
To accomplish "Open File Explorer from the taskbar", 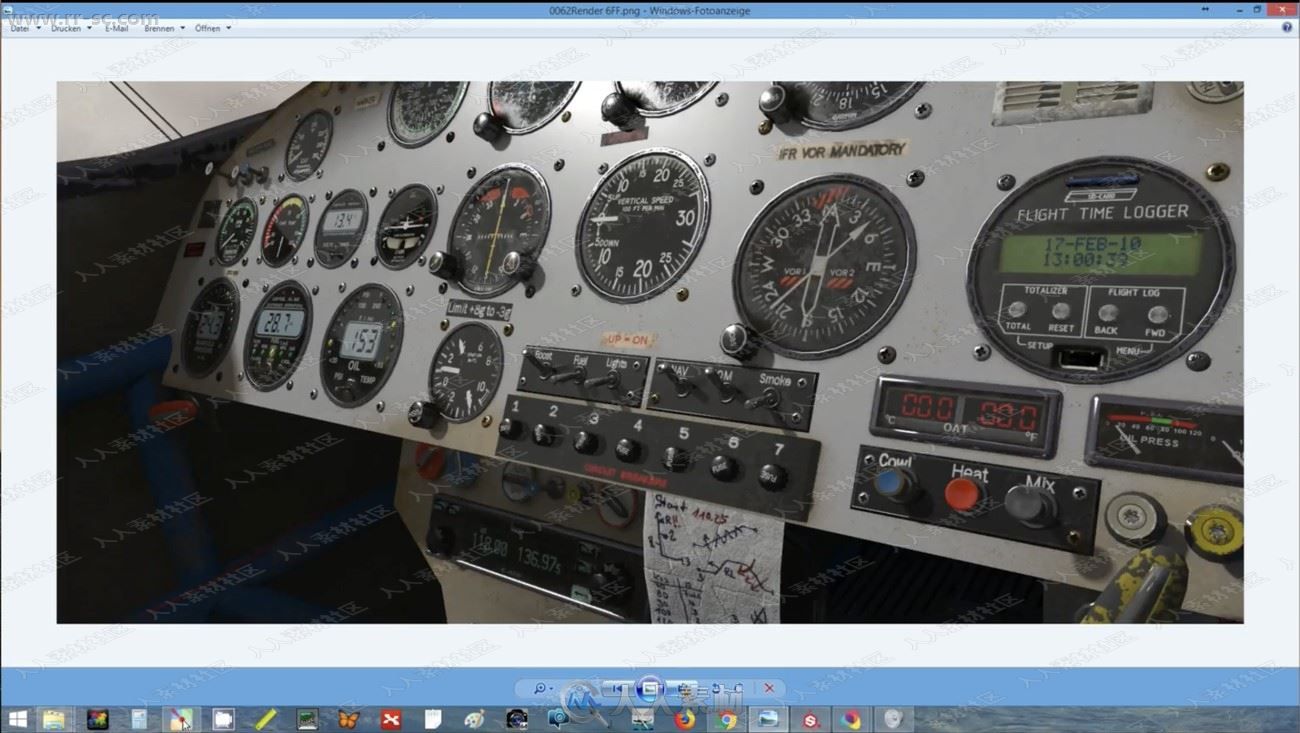I will (53, 719).
